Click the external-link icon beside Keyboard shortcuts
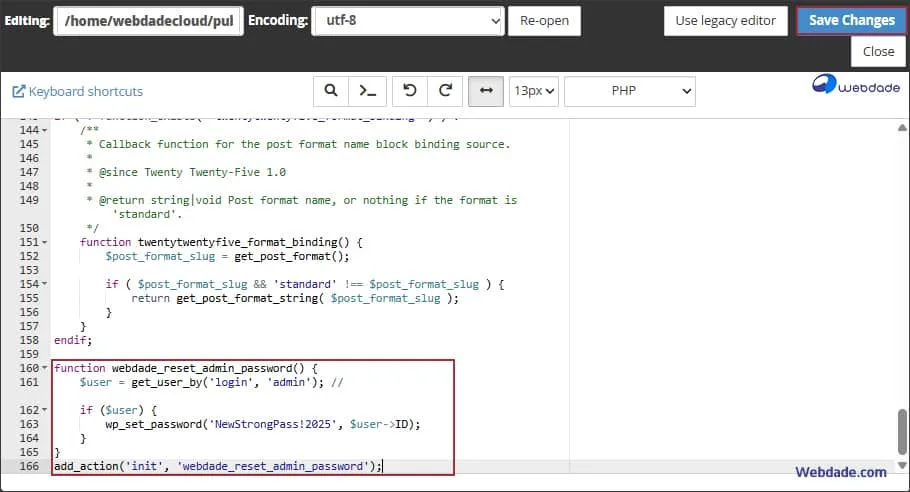910x492 pixels. 18,92
